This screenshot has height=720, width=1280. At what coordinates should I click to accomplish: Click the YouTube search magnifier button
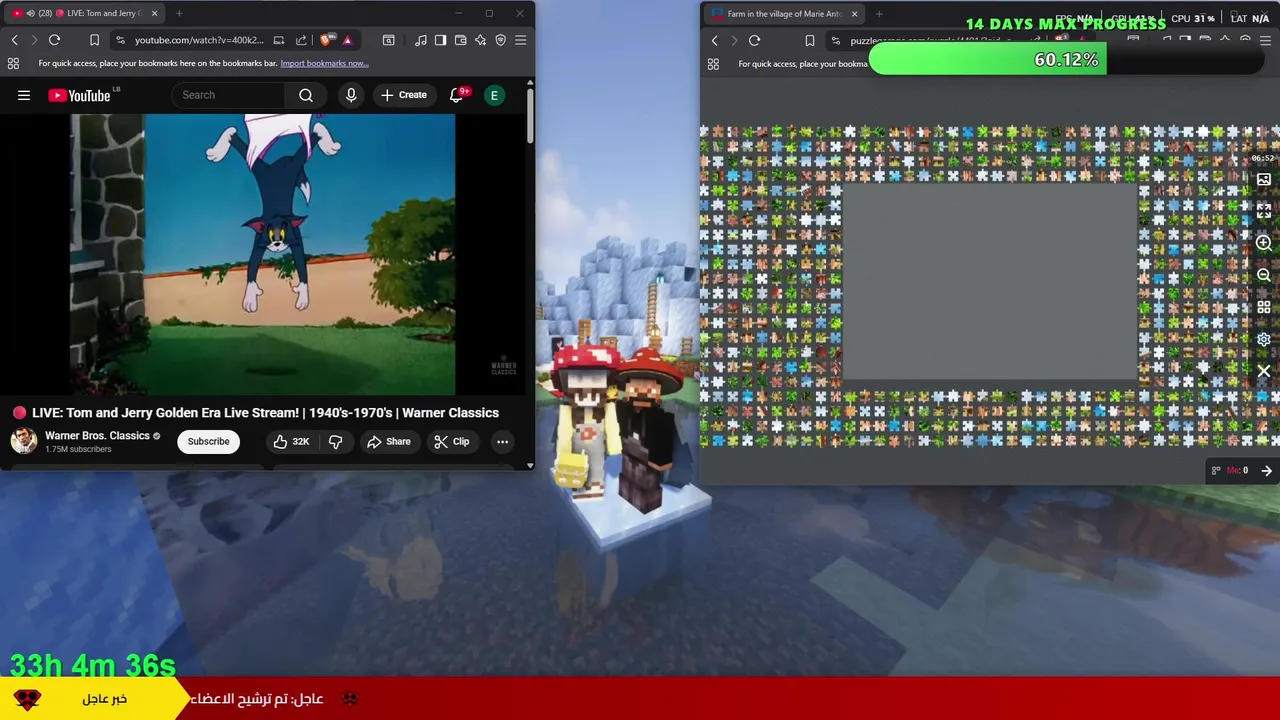(x=306, y=95)
